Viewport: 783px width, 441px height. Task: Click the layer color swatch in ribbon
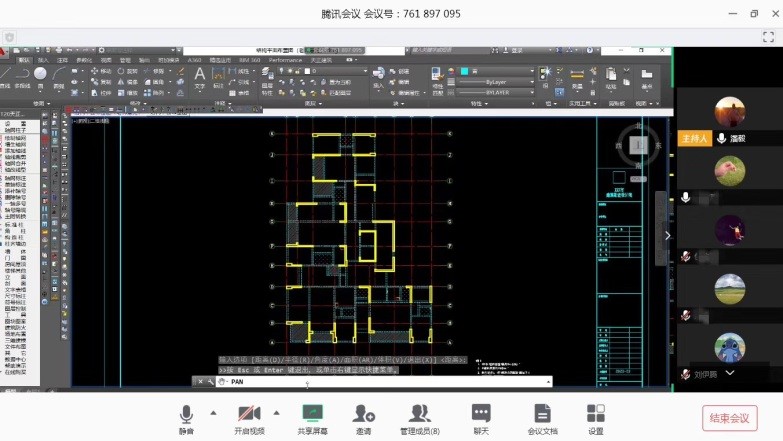pos(463,71)
